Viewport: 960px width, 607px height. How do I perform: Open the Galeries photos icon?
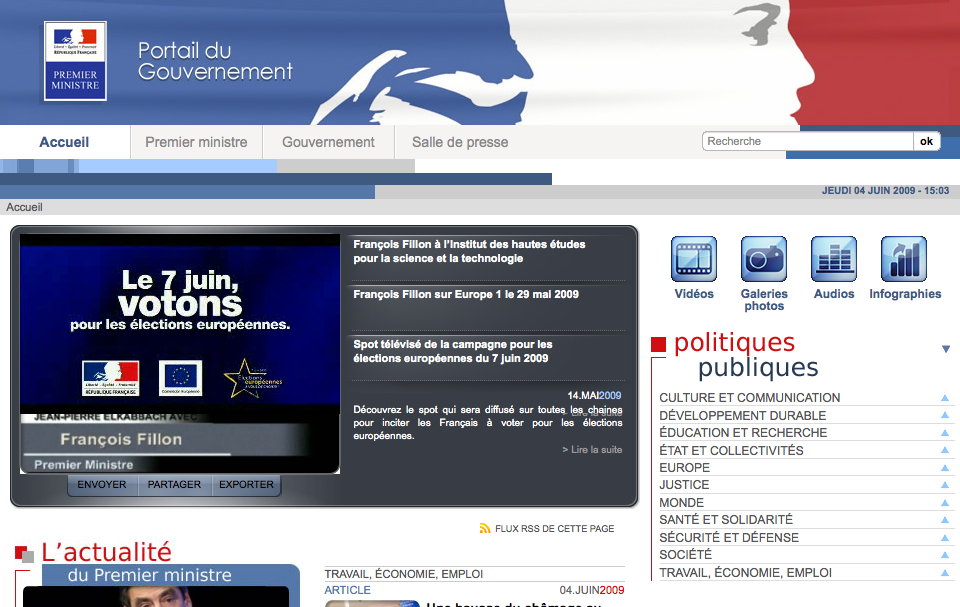click(x=763, y=261)
